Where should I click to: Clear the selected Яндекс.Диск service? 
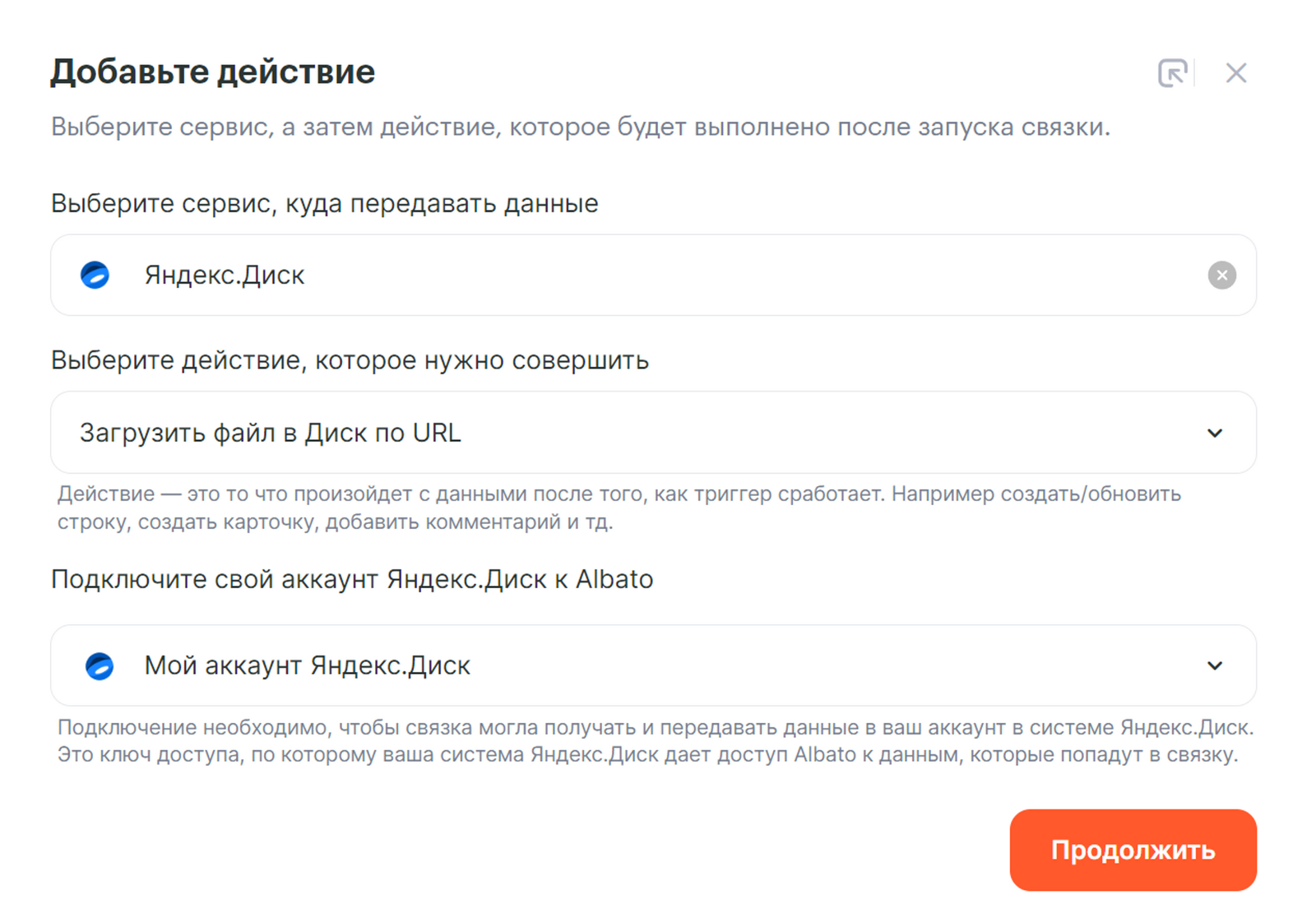1221,275
